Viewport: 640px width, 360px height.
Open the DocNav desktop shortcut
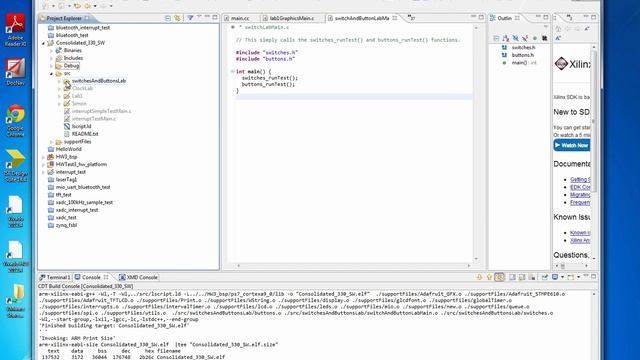(16, 72)
